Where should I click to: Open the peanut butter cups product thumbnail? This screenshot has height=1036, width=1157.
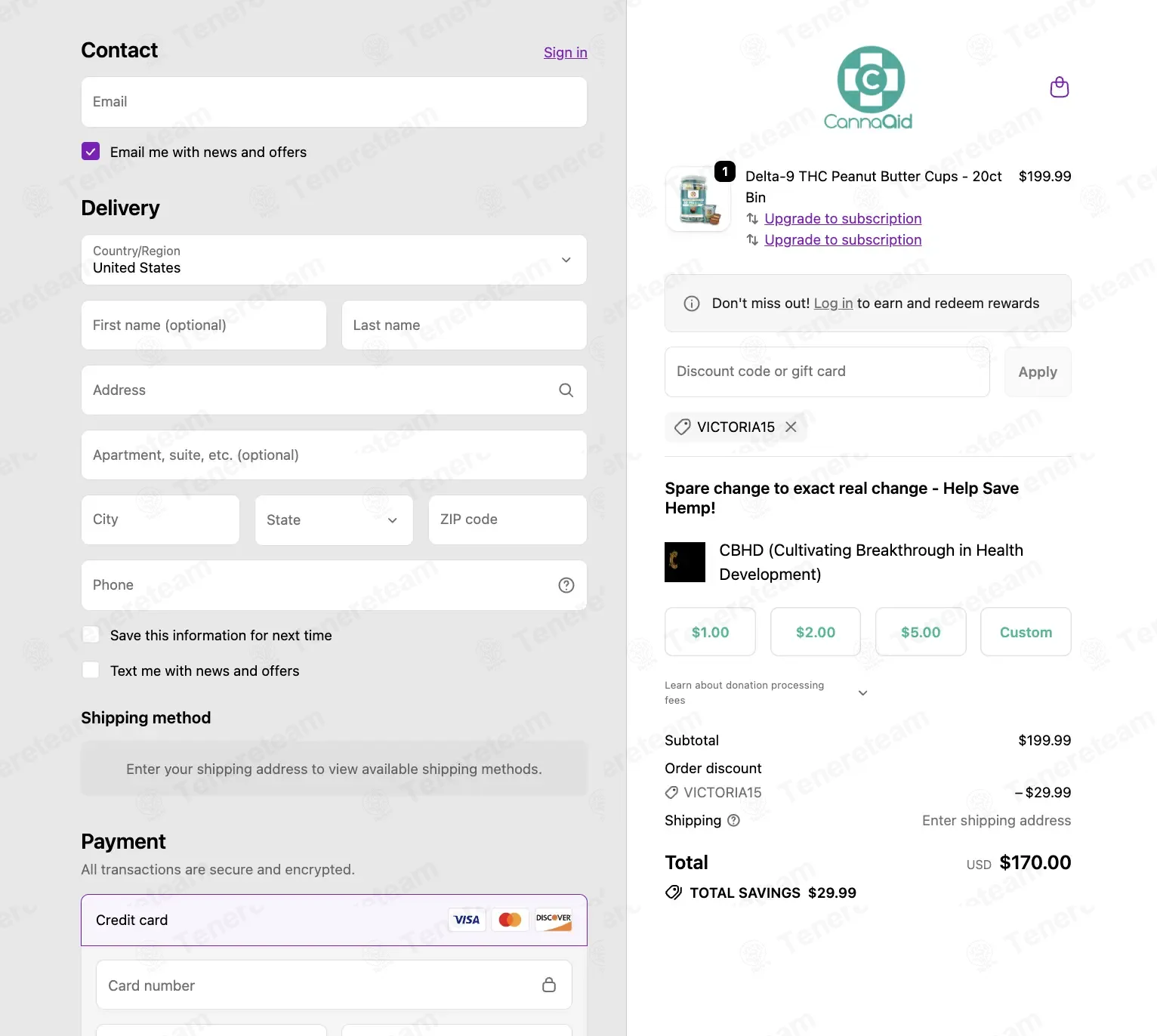point(698,199)
